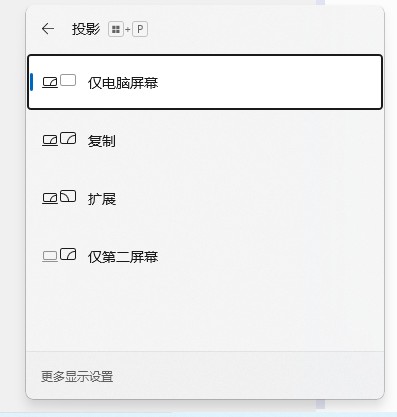Click second monitor icon in 扩展 row
Screen dimensions: 397x417
click(x=68, y=196)
